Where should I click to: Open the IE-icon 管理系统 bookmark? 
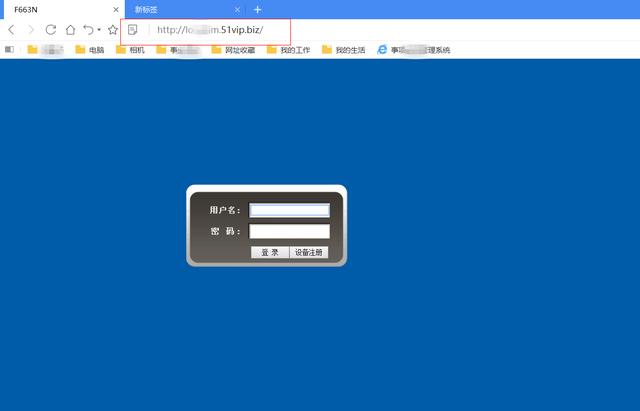coord(413,50)
